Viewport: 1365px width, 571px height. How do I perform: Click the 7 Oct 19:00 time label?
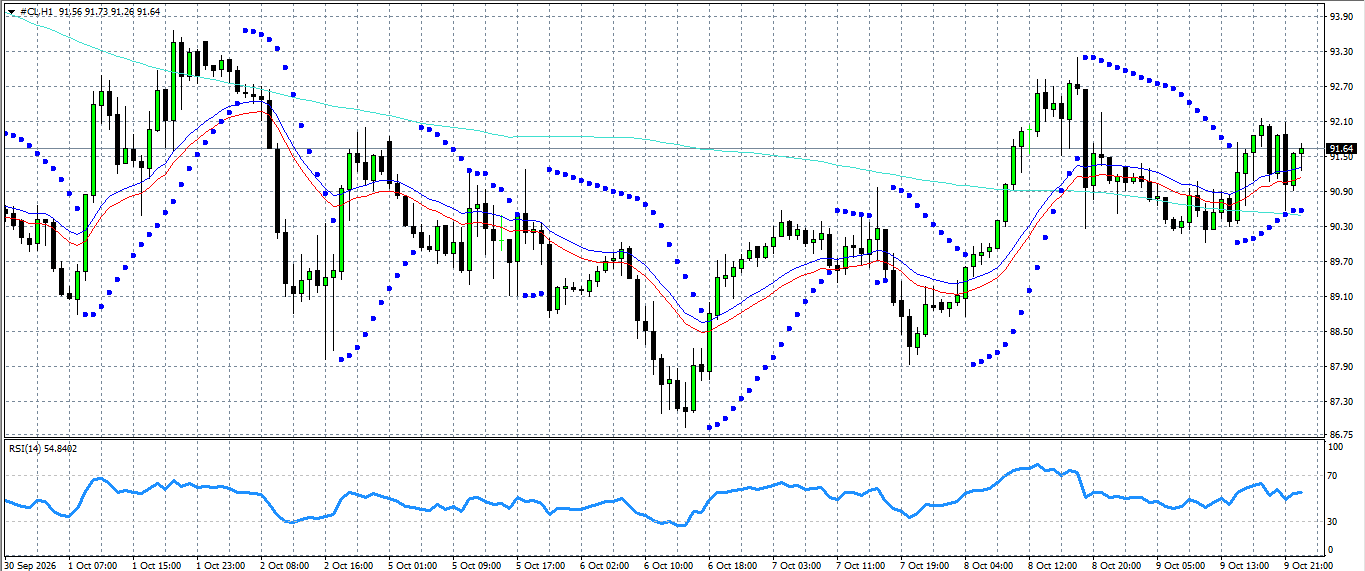pos(925,565)
